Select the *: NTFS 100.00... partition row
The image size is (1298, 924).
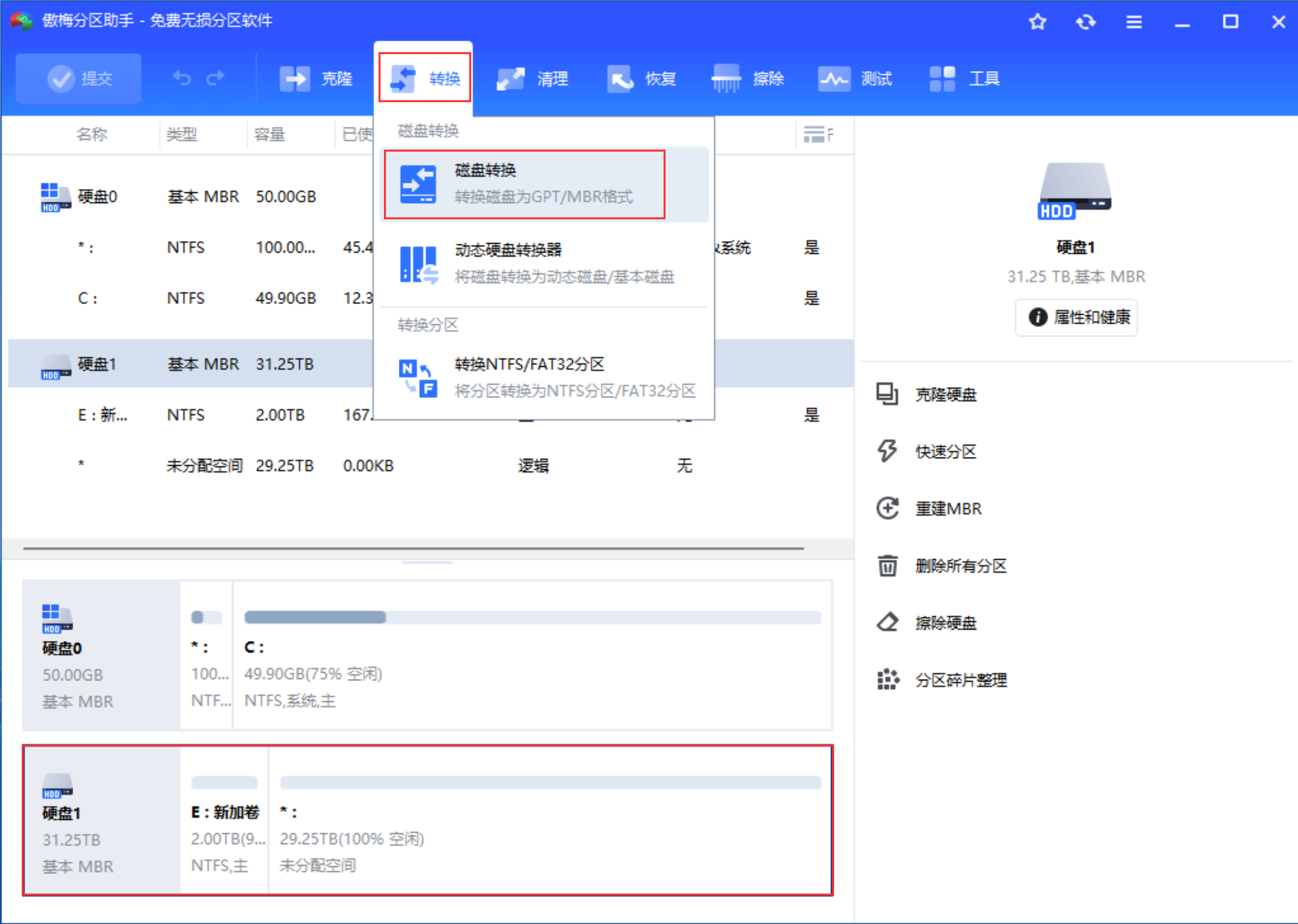point(430,247)
